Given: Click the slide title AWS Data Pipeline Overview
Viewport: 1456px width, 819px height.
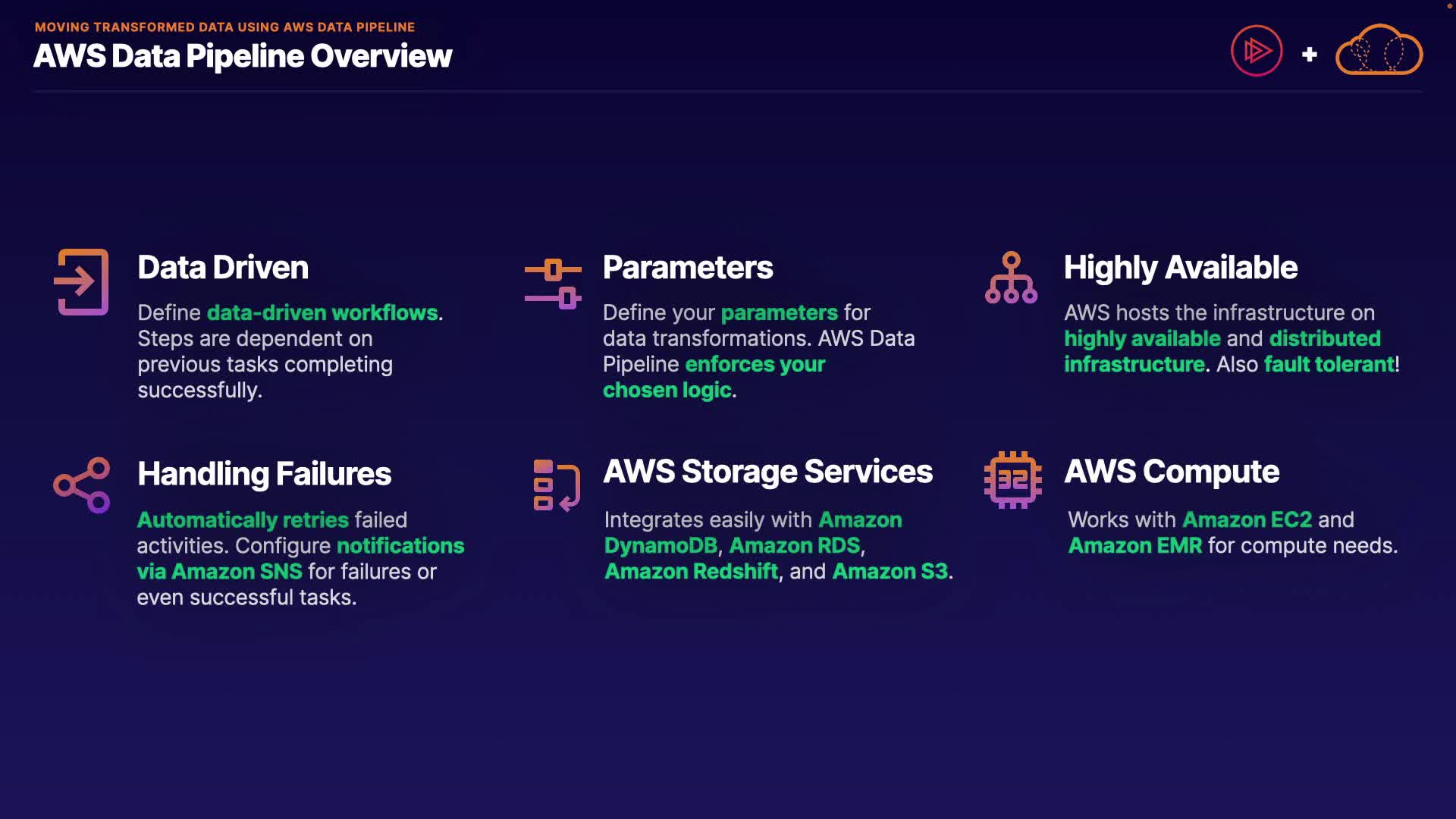Looking at the screenshot, I should tap(243, 56).
